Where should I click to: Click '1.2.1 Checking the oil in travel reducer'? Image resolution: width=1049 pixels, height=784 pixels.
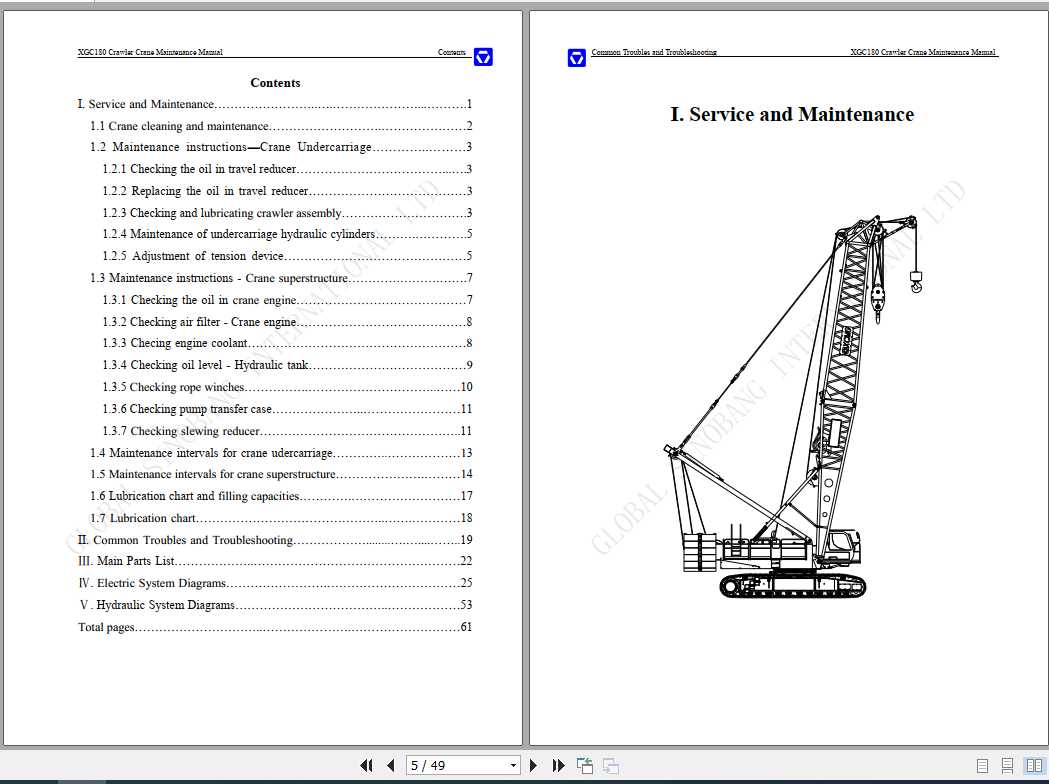click(287, 169)
